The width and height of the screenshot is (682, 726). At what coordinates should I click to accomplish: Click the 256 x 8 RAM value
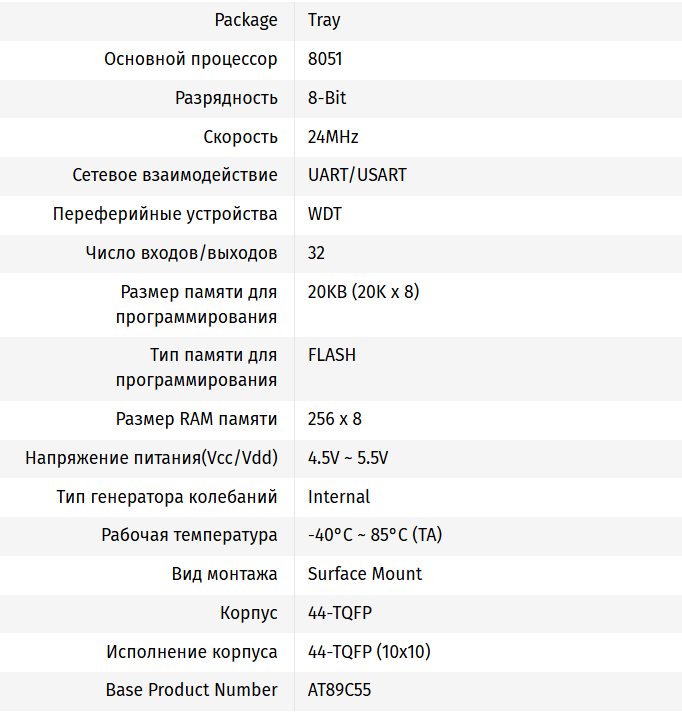(x=335, y=419)
